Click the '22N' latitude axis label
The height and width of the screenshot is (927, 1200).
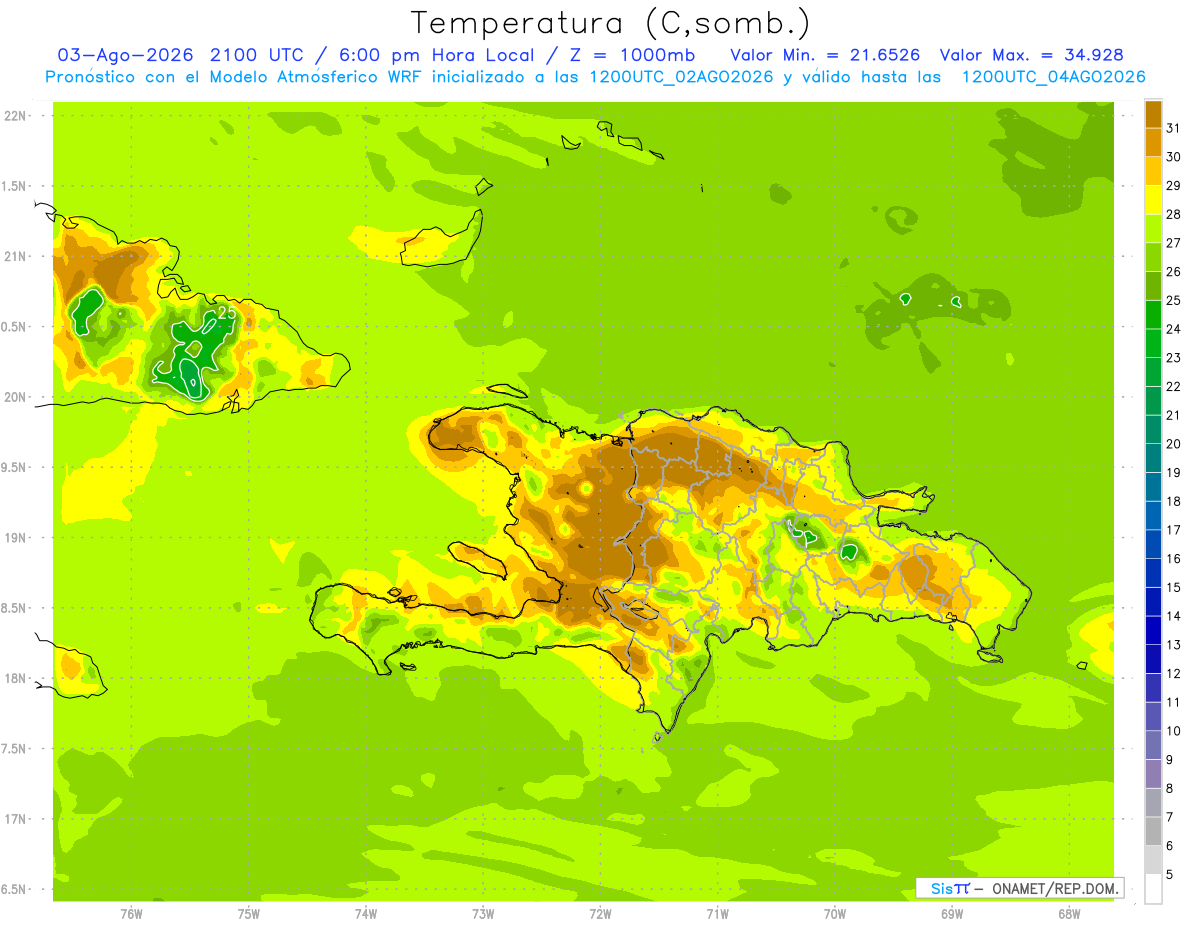coord(14,115)
